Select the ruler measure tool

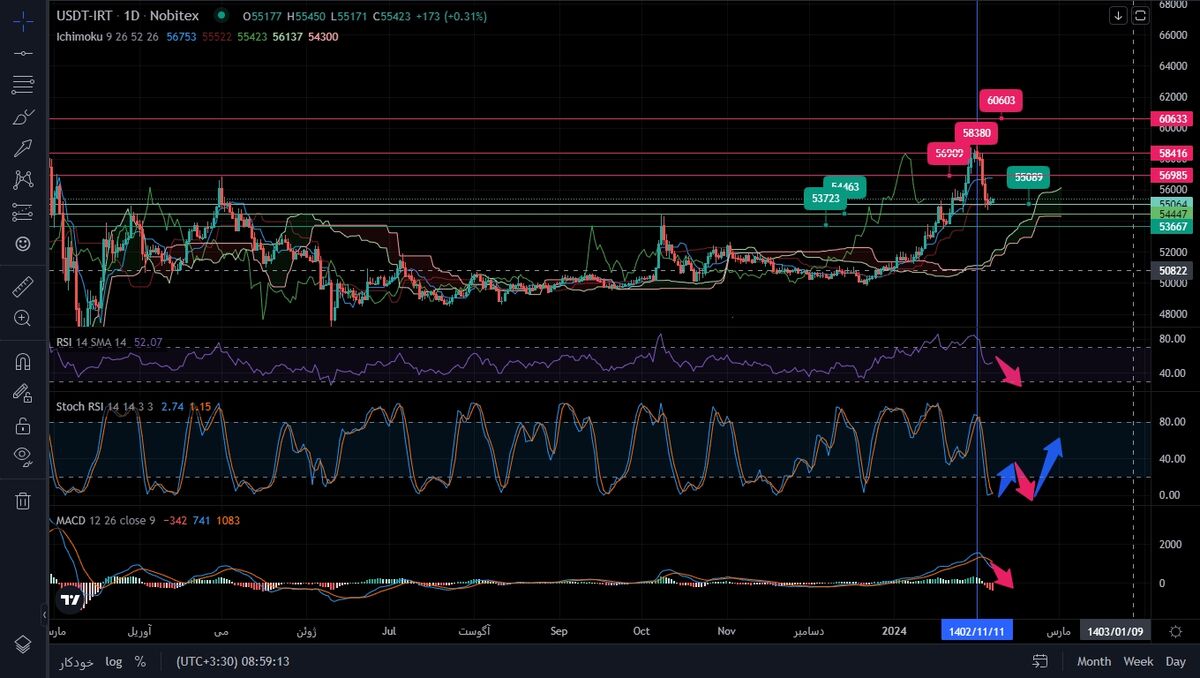coord(22,287)
